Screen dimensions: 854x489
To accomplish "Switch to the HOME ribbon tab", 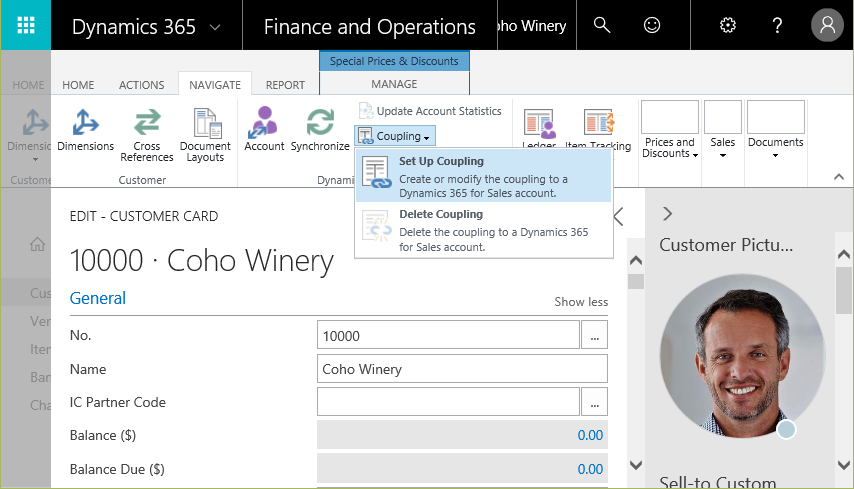I will (78, 85).
